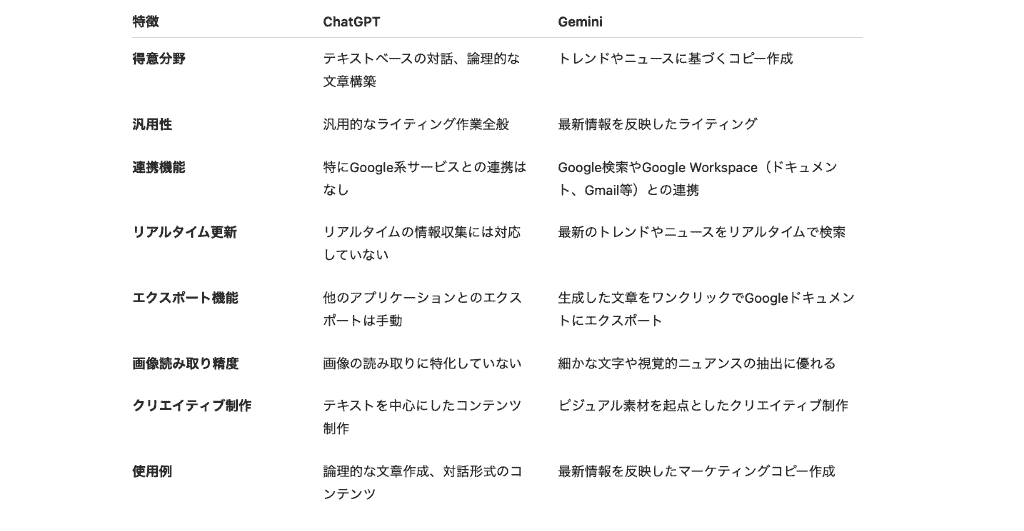The width and height of the screenshot is (1024, 531).
Task: Click Gemini cell about ビジュアル素材 creative
Action: (703, 406)
